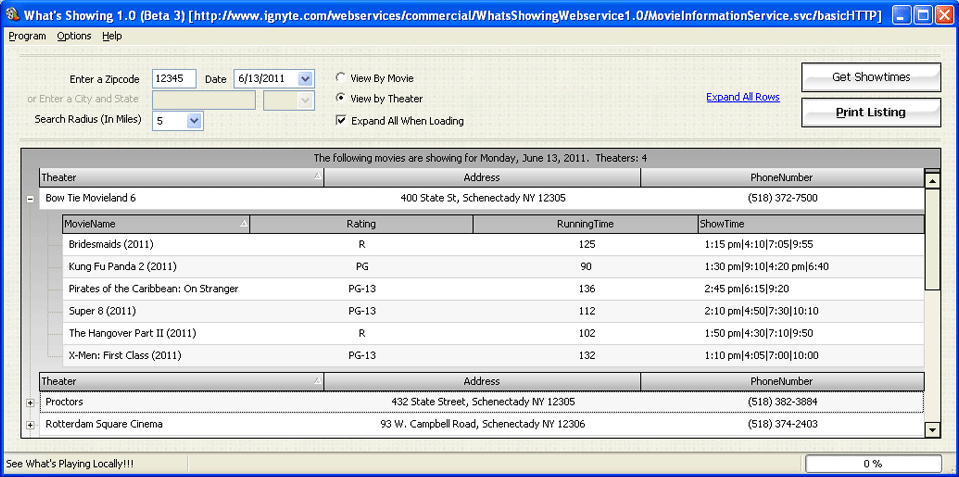
Task: Click showtimes 2:10 pm|4:50|7:30|10:10
Action: [761, 311]
